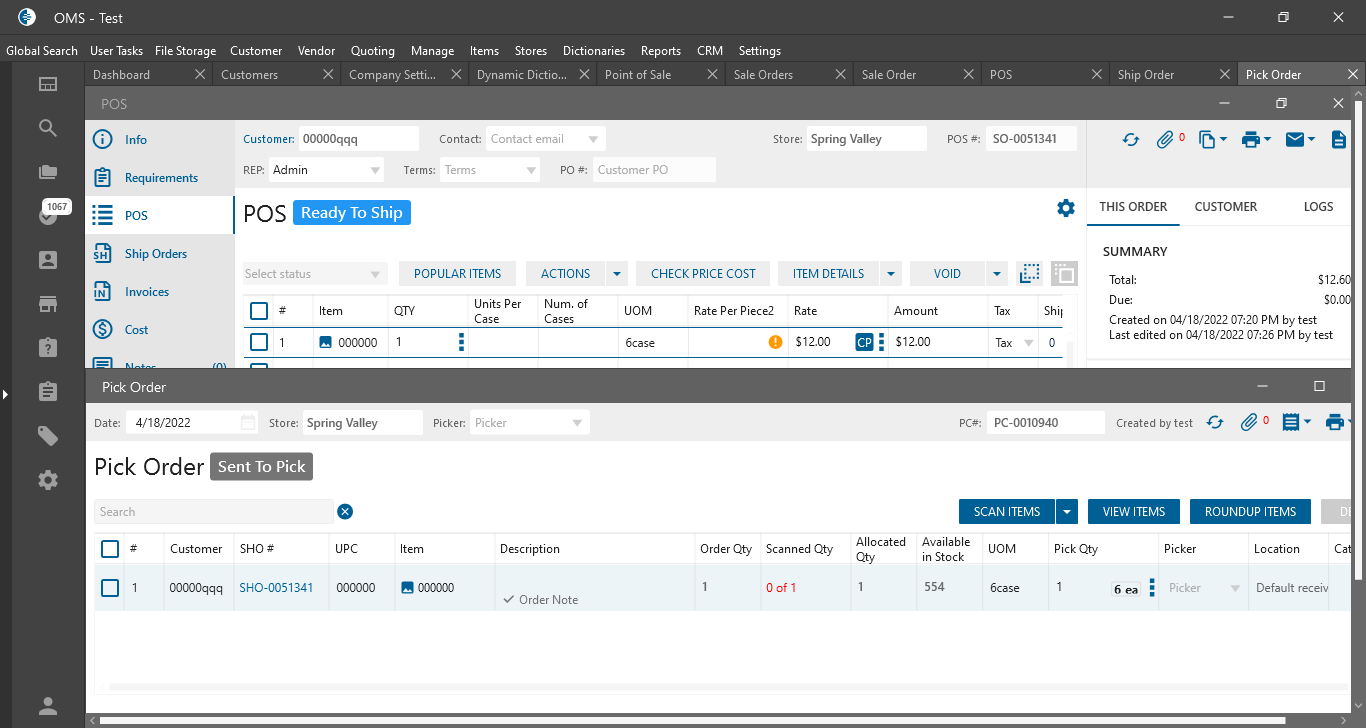The height and width of the screenshot is (728, 1366).
Task: Click the copy documents icon in POS toolbar
Action: tap(1207, 140)
